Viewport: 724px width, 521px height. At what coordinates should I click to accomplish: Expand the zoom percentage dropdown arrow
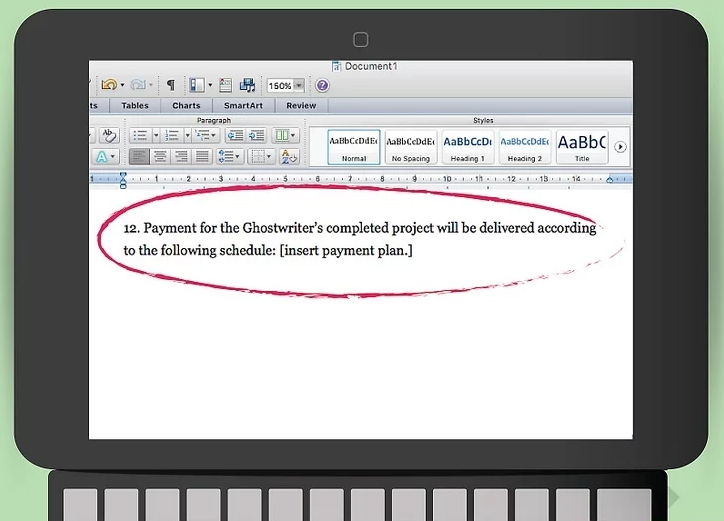[299, 86]
